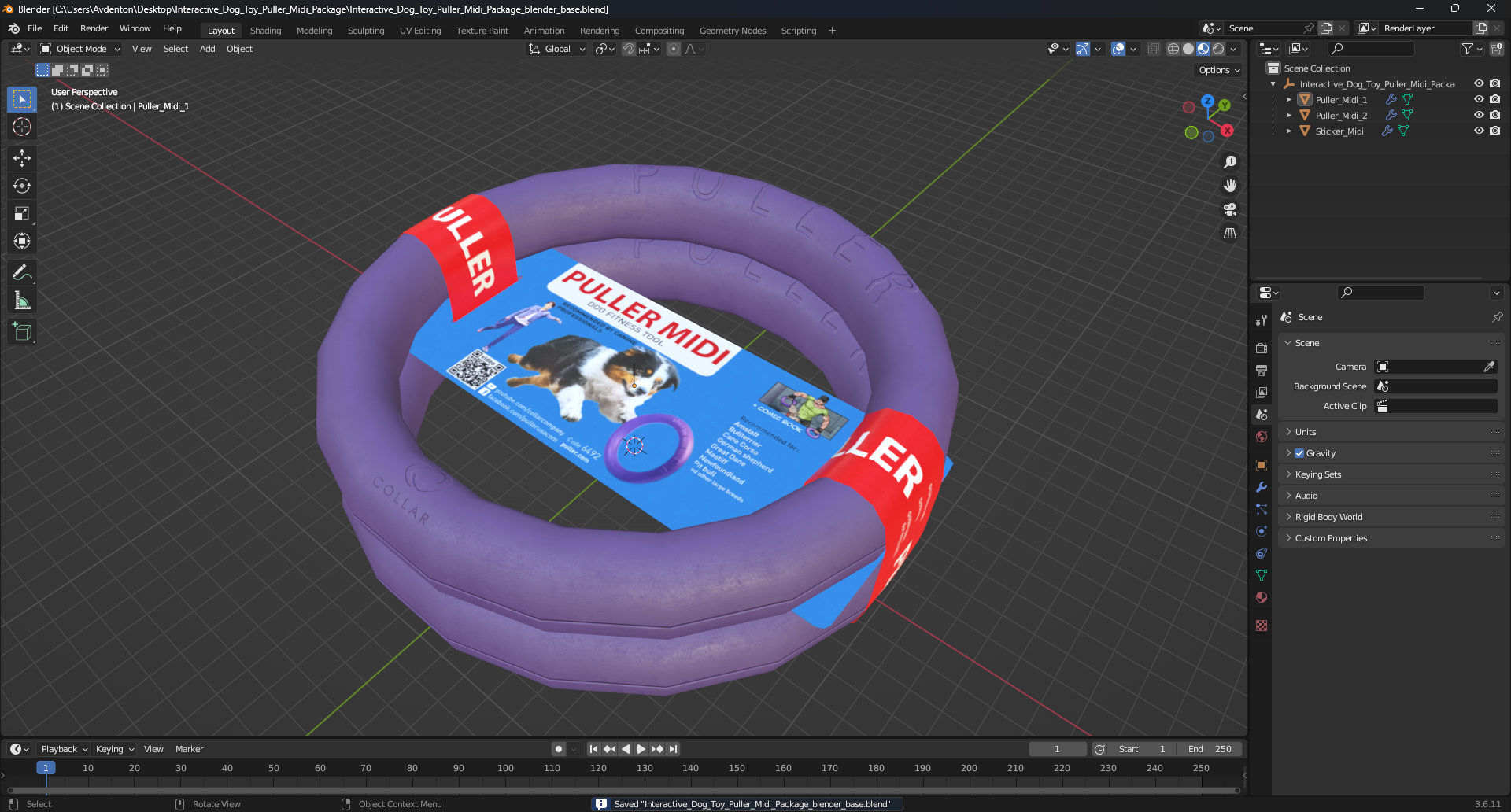Open the viewport Options dropdown
This screenshot has width=1511, height=812.
[x=1219, y=70]
